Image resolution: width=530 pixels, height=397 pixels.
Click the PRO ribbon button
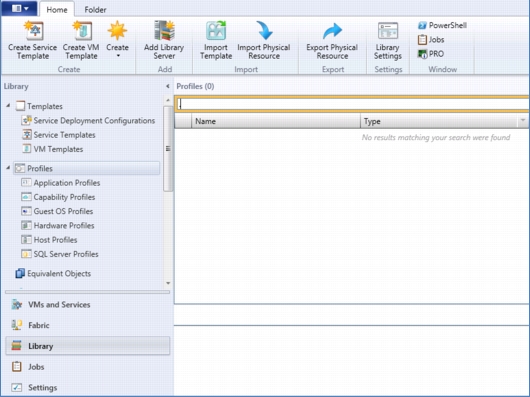coord(431,54)
